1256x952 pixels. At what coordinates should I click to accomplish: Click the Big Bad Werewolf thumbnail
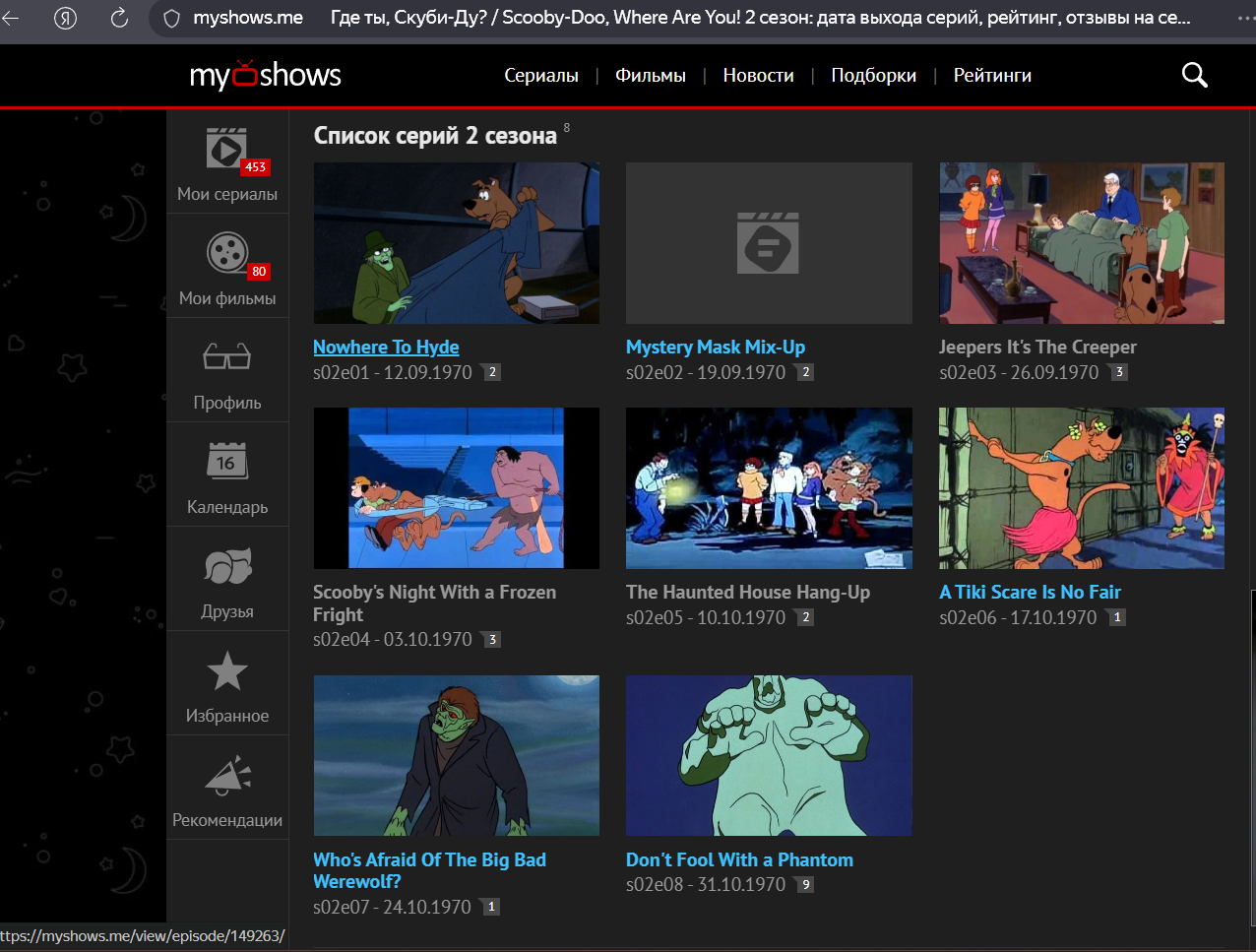point(457,755)
